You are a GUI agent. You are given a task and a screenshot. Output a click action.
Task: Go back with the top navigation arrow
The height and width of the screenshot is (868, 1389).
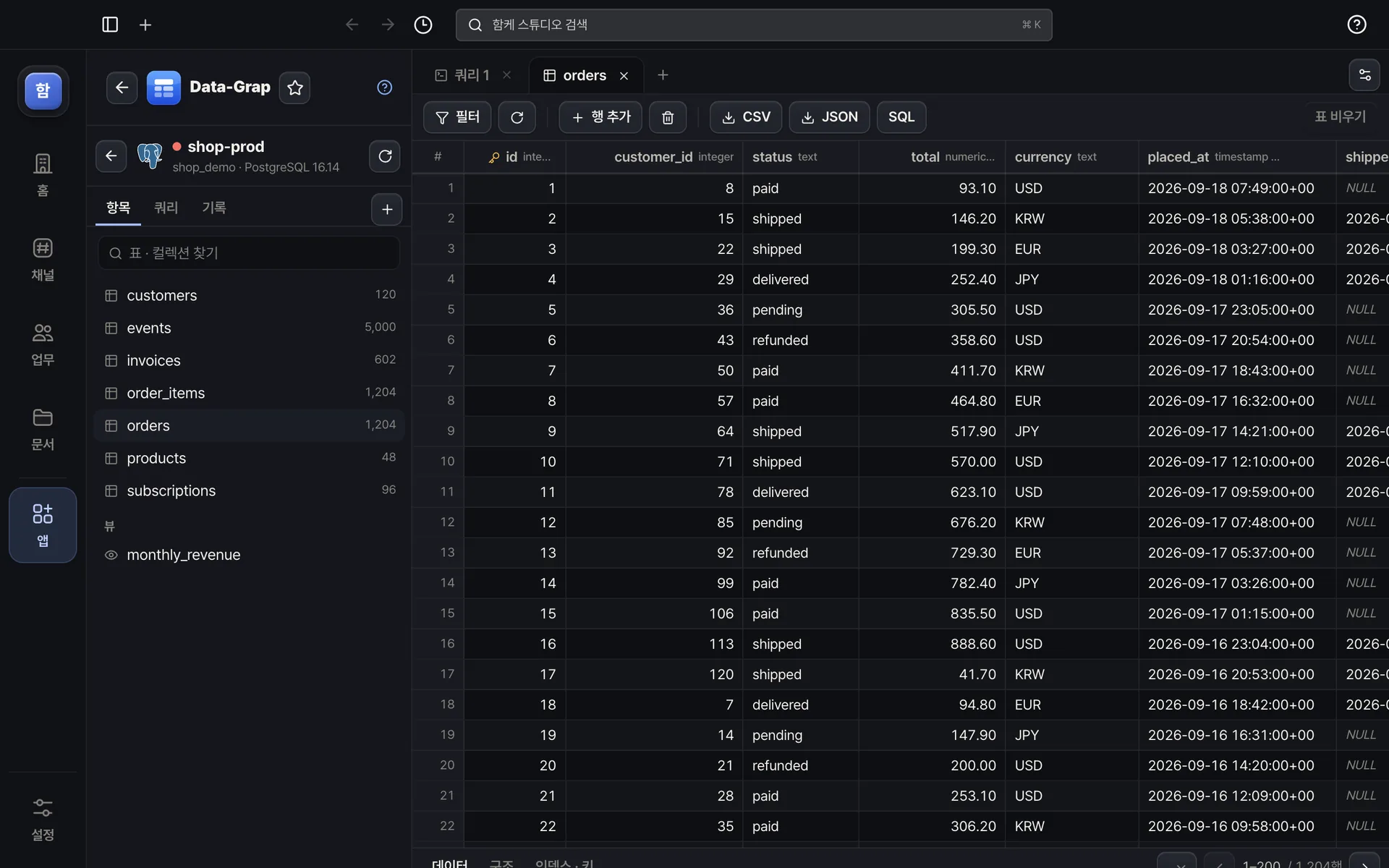352,25
